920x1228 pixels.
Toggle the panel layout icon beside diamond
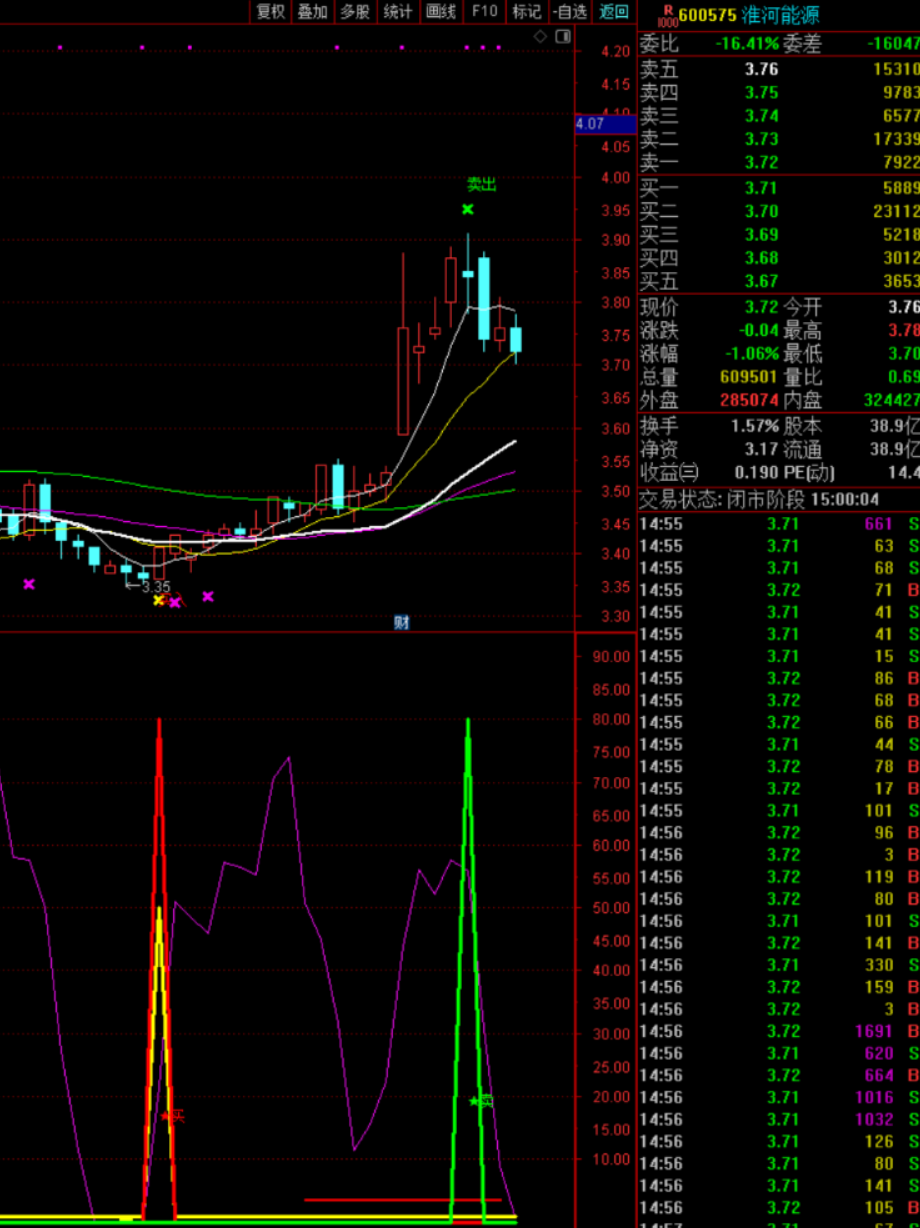(x=563, y=37)
